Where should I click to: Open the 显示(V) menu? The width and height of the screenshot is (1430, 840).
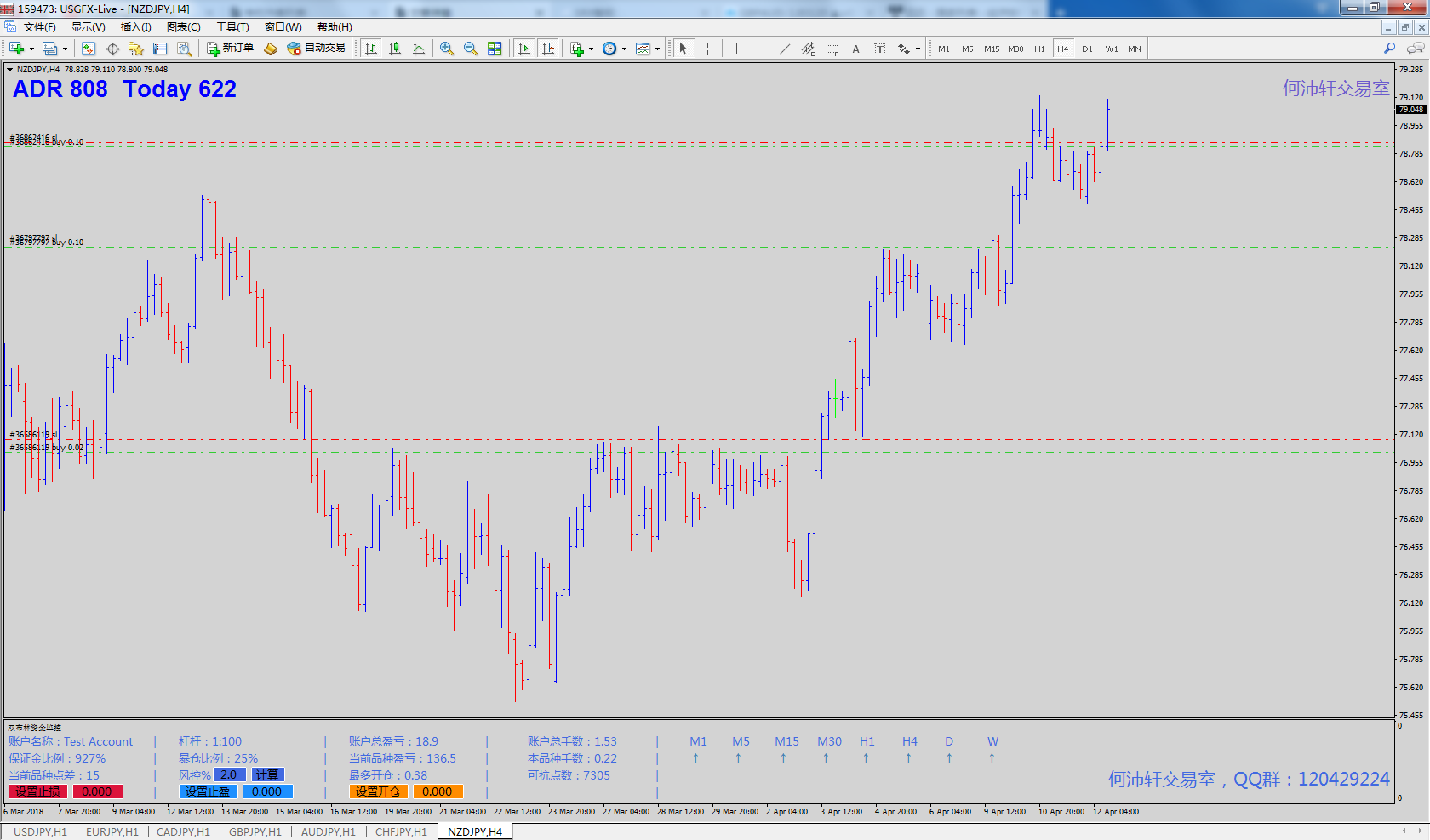tap(88, 27)
